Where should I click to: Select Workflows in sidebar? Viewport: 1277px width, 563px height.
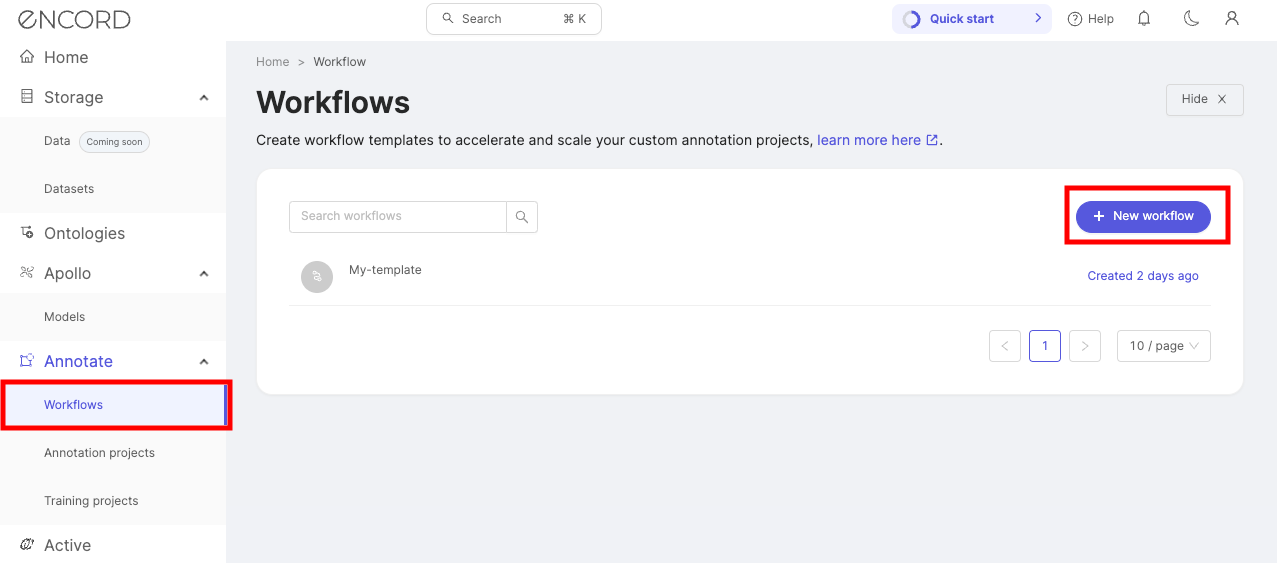pos(113,405)
